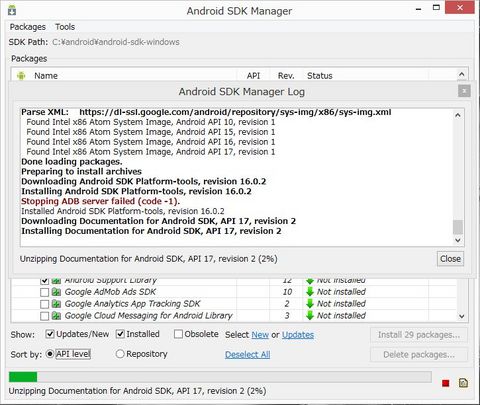This screenshot has width=480, height=405.
Task: Open the Tools menu
Action: (x=65, y=27)
